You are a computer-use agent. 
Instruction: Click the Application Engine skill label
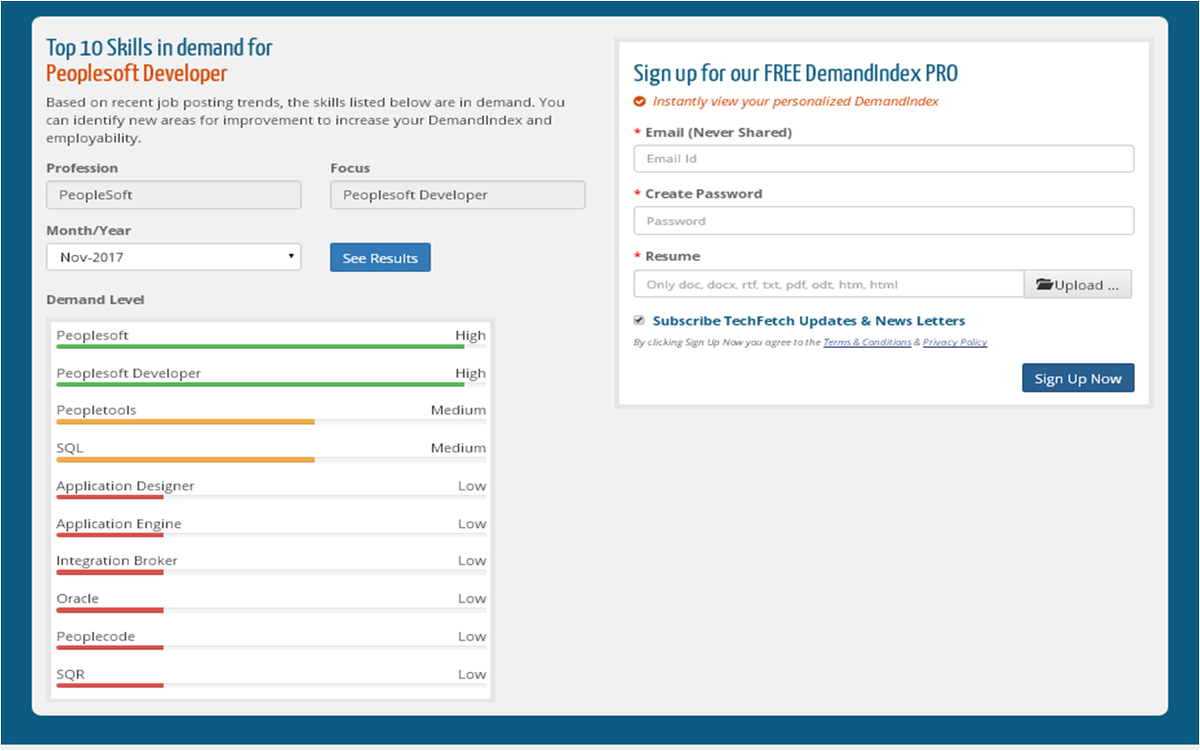tap(119, 524)
